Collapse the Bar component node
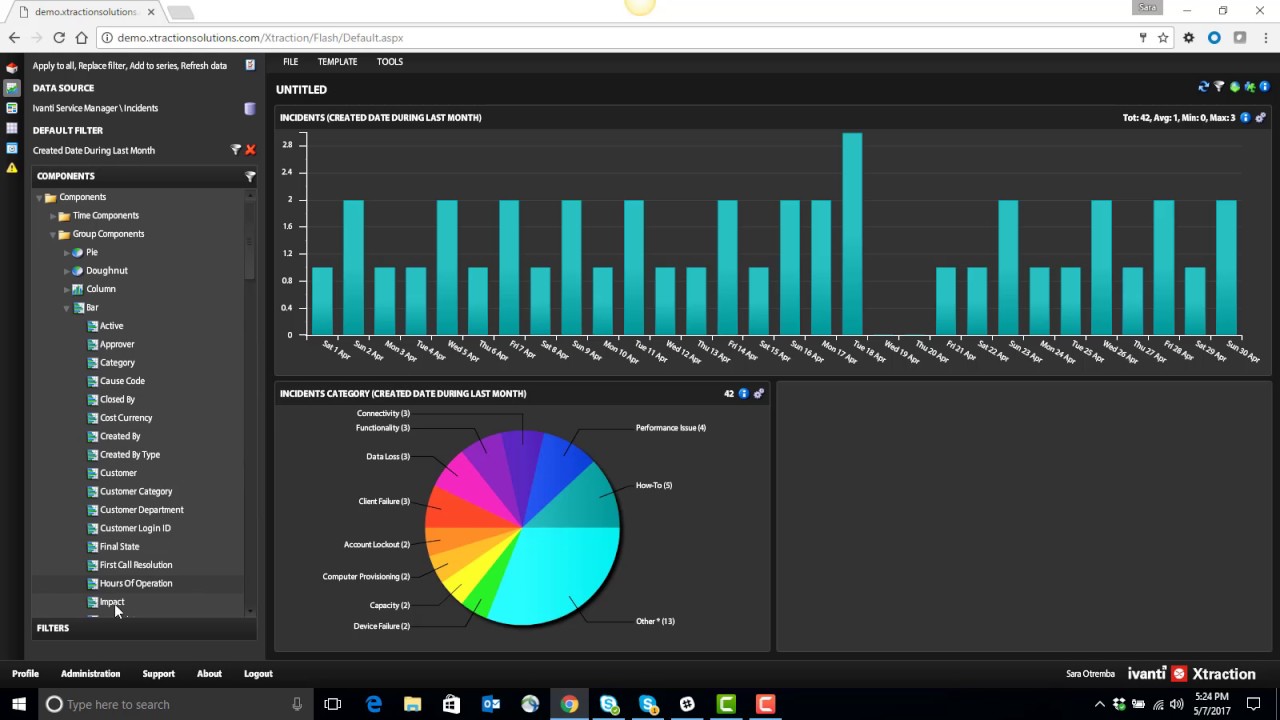Viewport: 1280px width, 720px height. (67, 308)
